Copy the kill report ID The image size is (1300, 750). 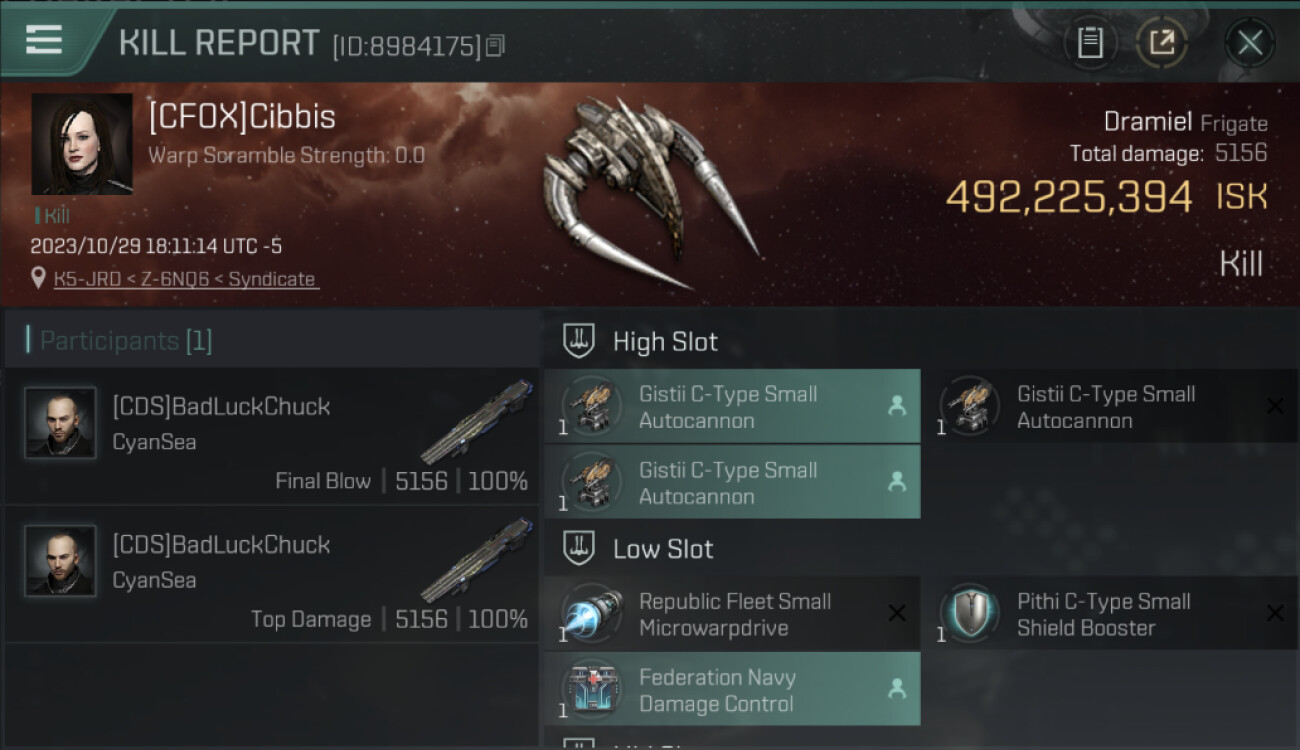pos(495,45)
